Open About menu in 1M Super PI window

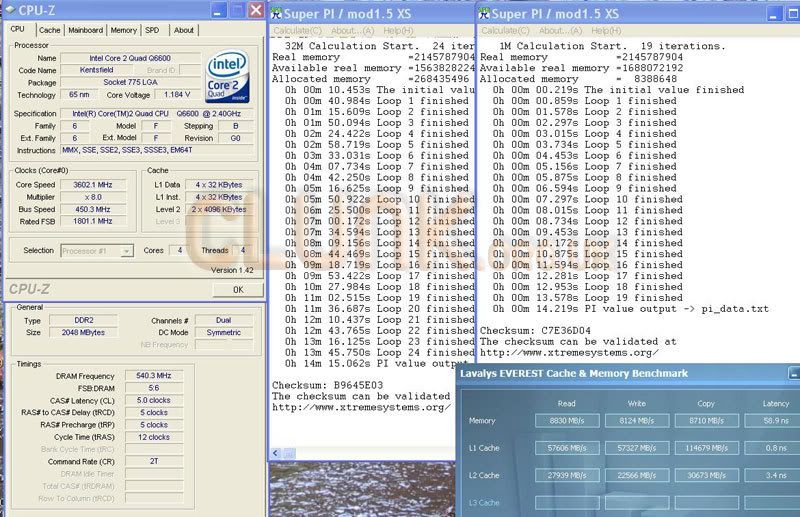point(560,31)
